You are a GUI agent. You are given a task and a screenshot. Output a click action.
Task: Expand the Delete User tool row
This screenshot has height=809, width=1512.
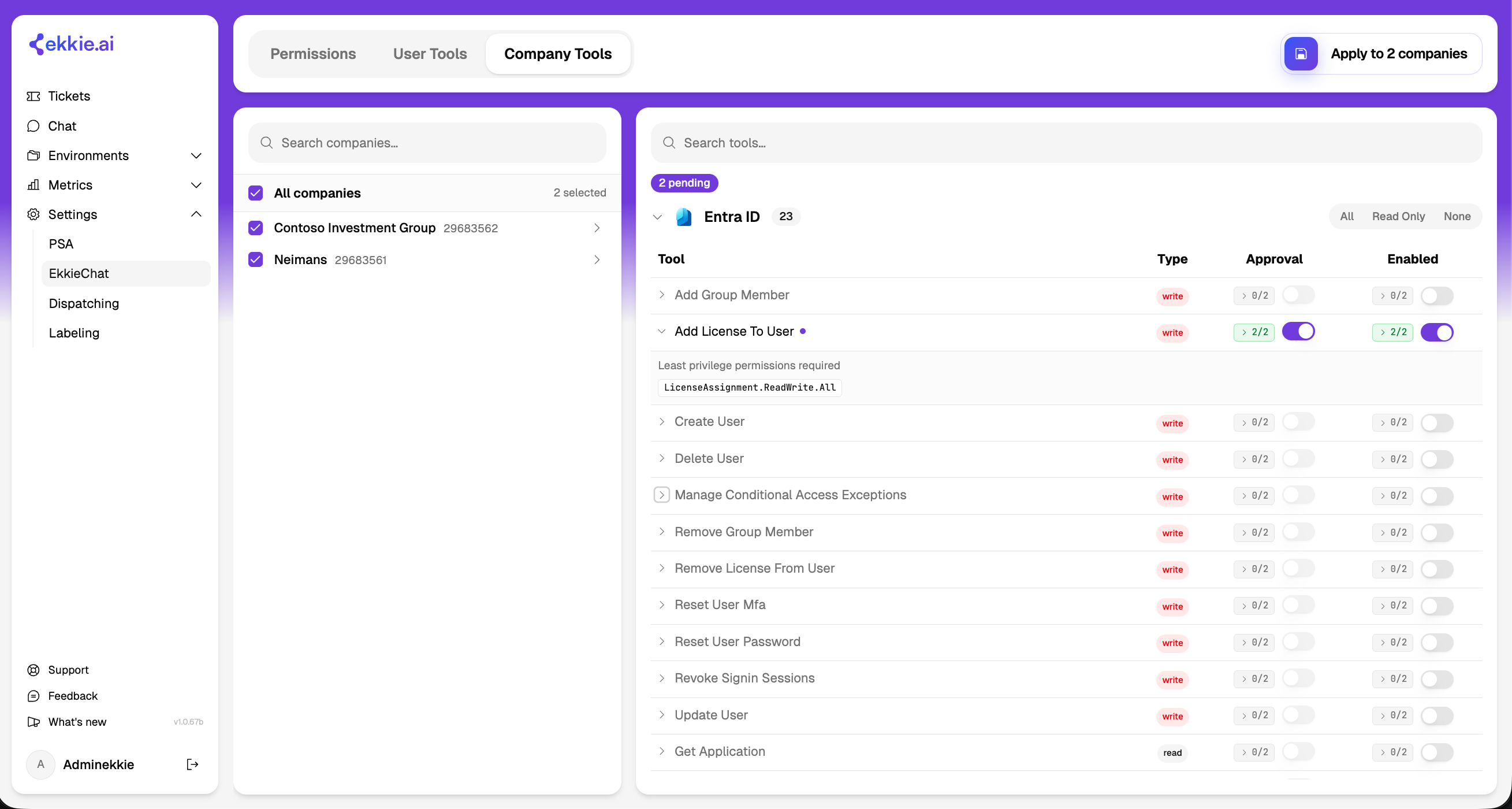[x=661, y=458]
